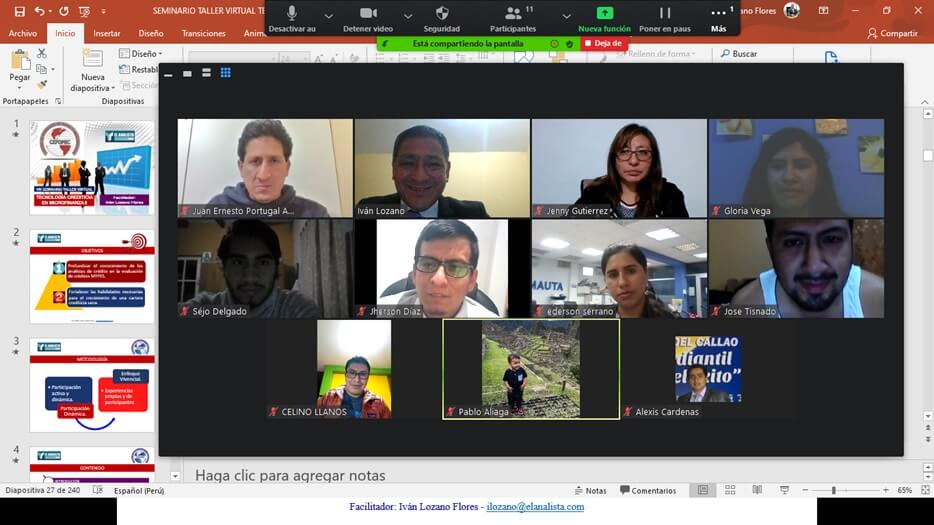Open the Seguridad shield options
Viewport: 934px width, 525px height.
pyautogui.click(x=442, y=14)
